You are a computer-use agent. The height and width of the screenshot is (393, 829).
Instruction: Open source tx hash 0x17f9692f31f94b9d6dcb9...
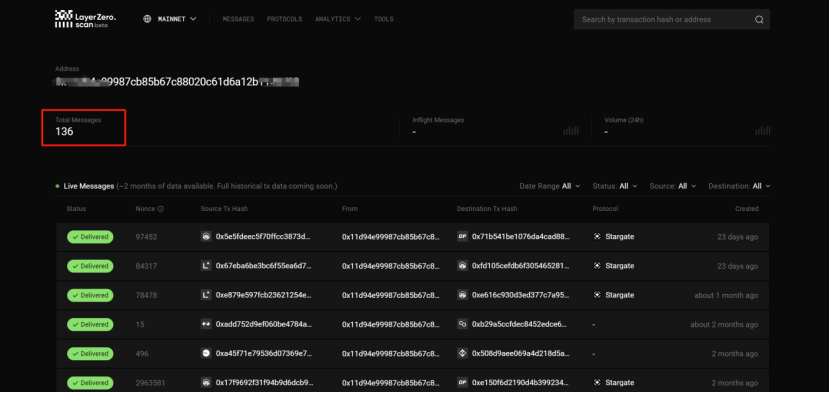click(265, 382)
